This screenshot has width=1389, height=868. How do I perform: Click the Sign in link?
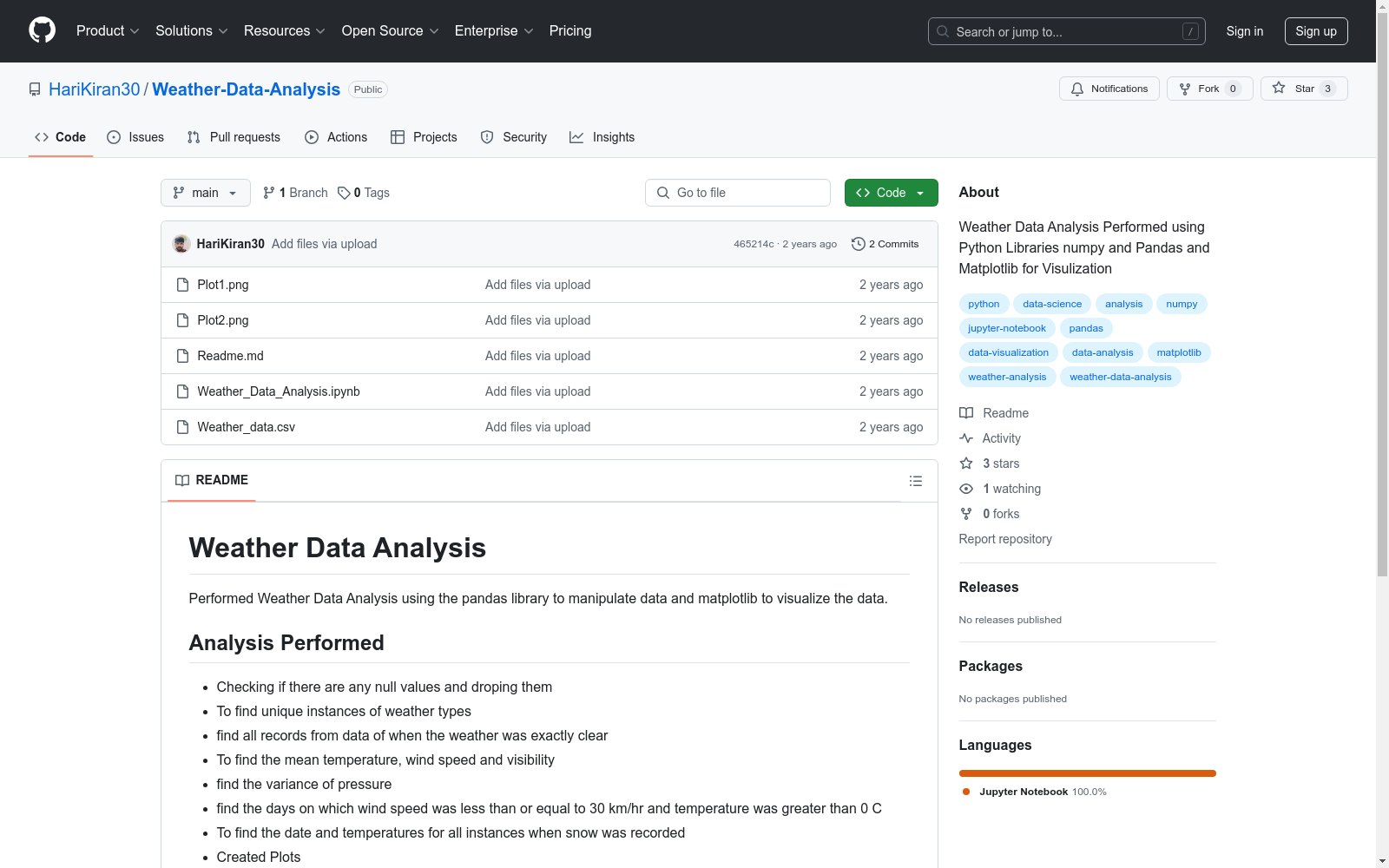tap(1244, 31)
